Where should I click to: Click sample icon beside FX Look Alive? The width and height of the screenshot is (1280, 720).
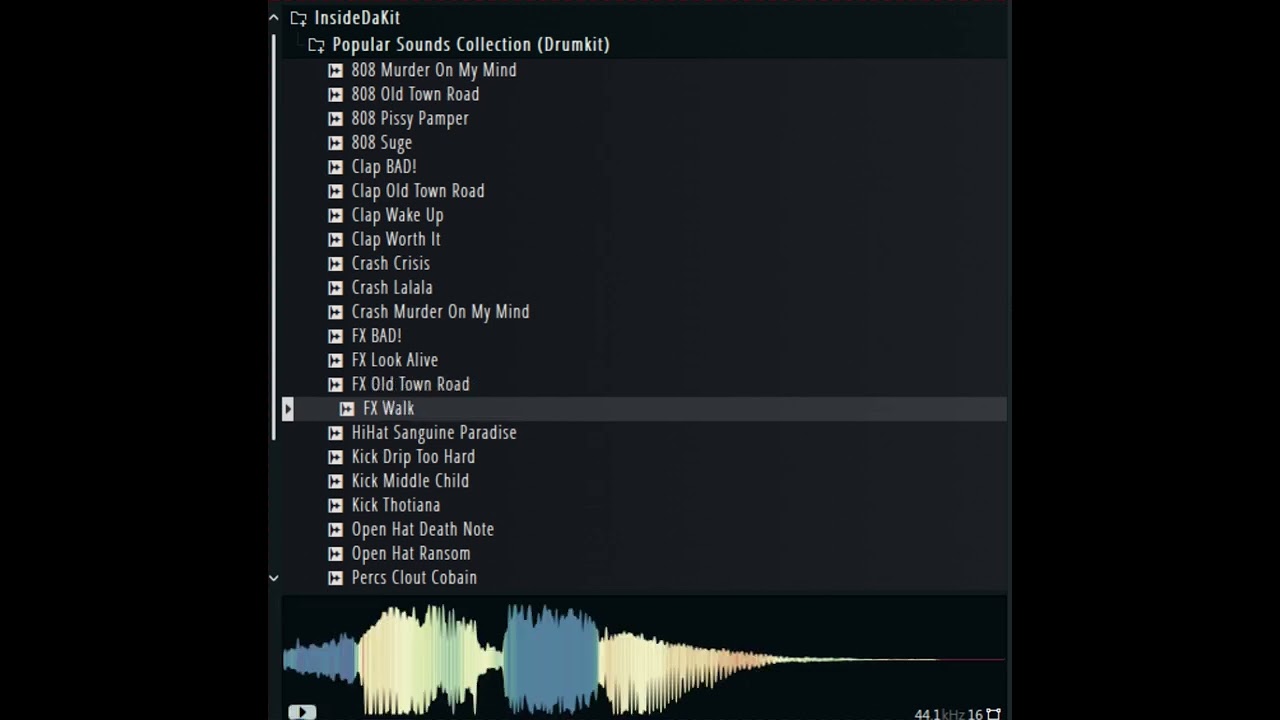coord(336,360)
